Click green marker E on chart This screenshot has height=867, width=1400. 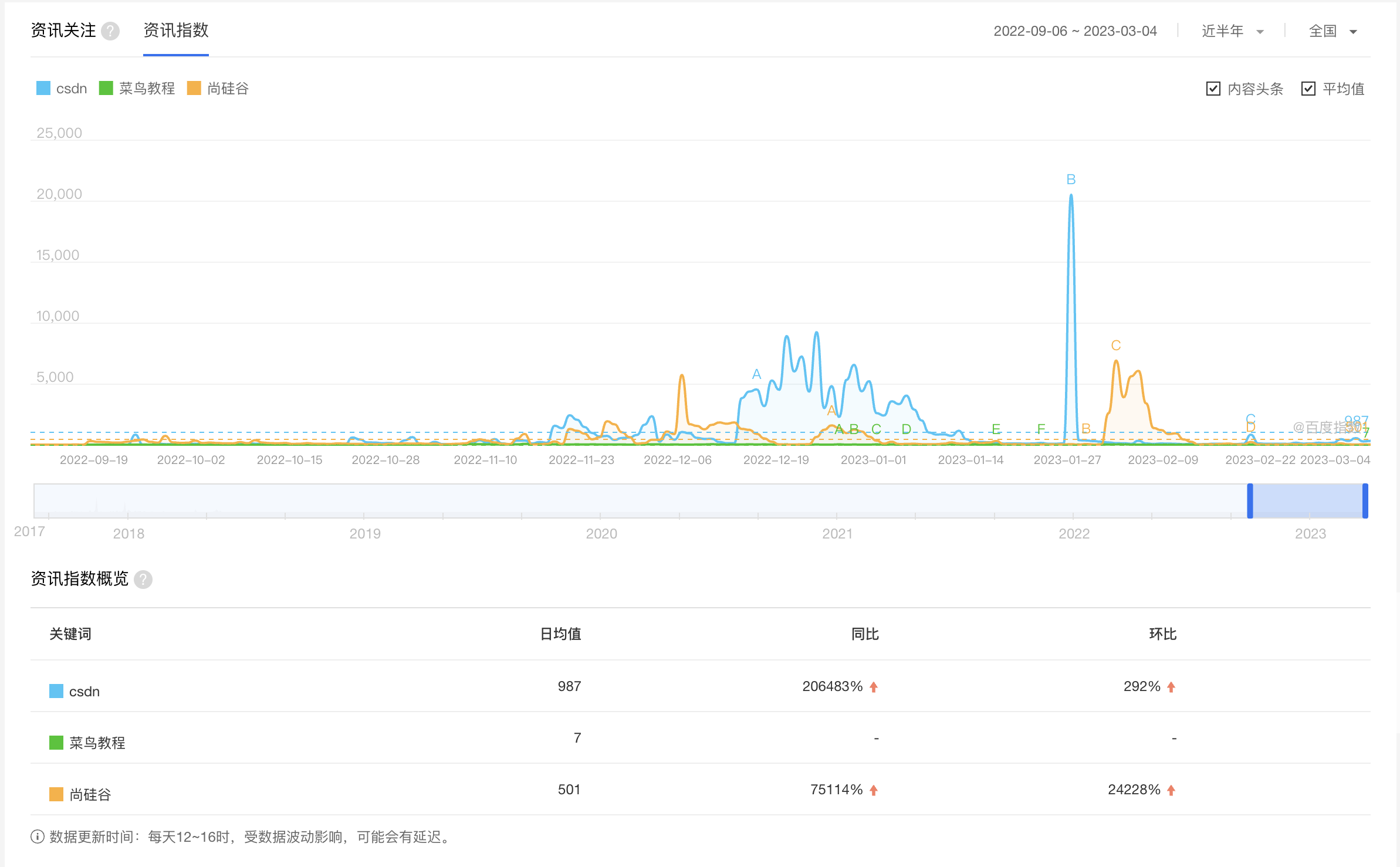(x=996, y=429)
